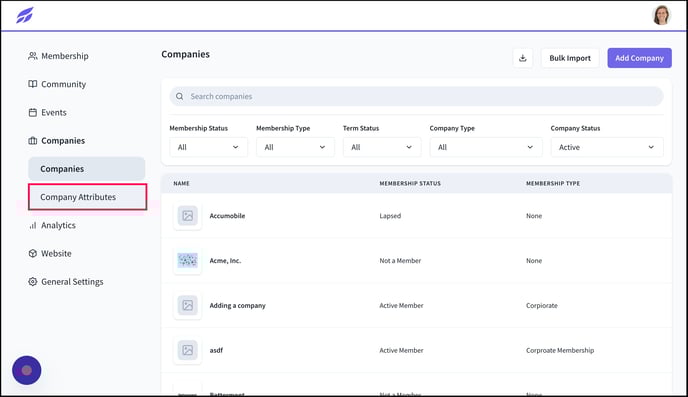Select the Companies parent menu item
Screen dimensions: 688x397
tap(63, 140)
